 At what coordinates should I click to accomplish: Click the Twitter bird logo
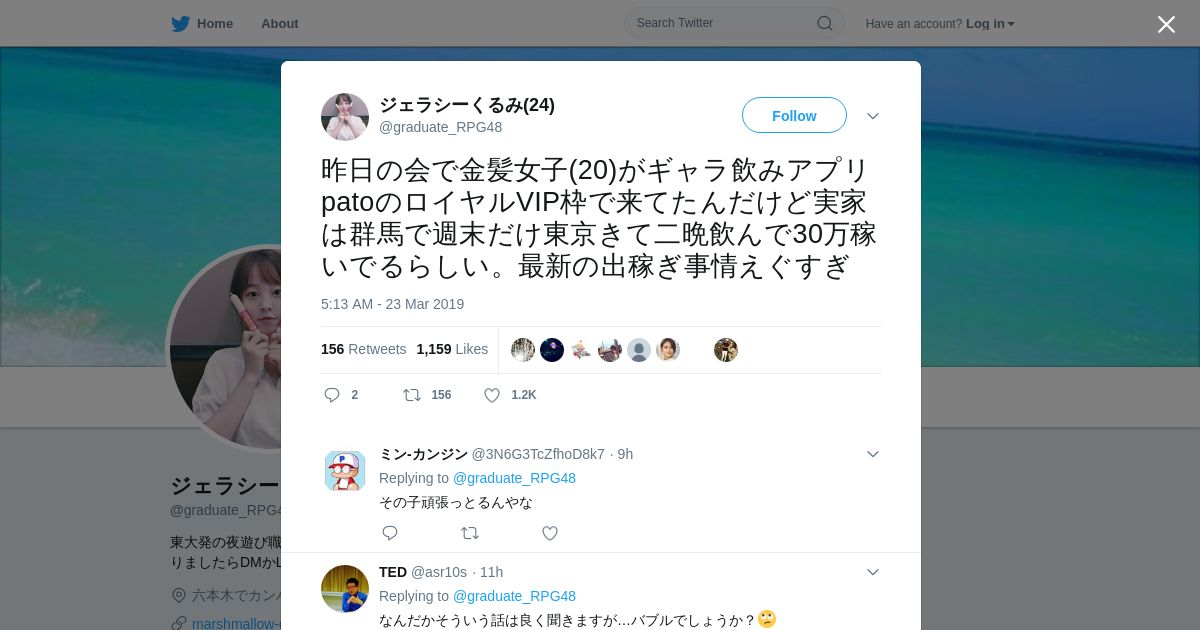[180, 24]
